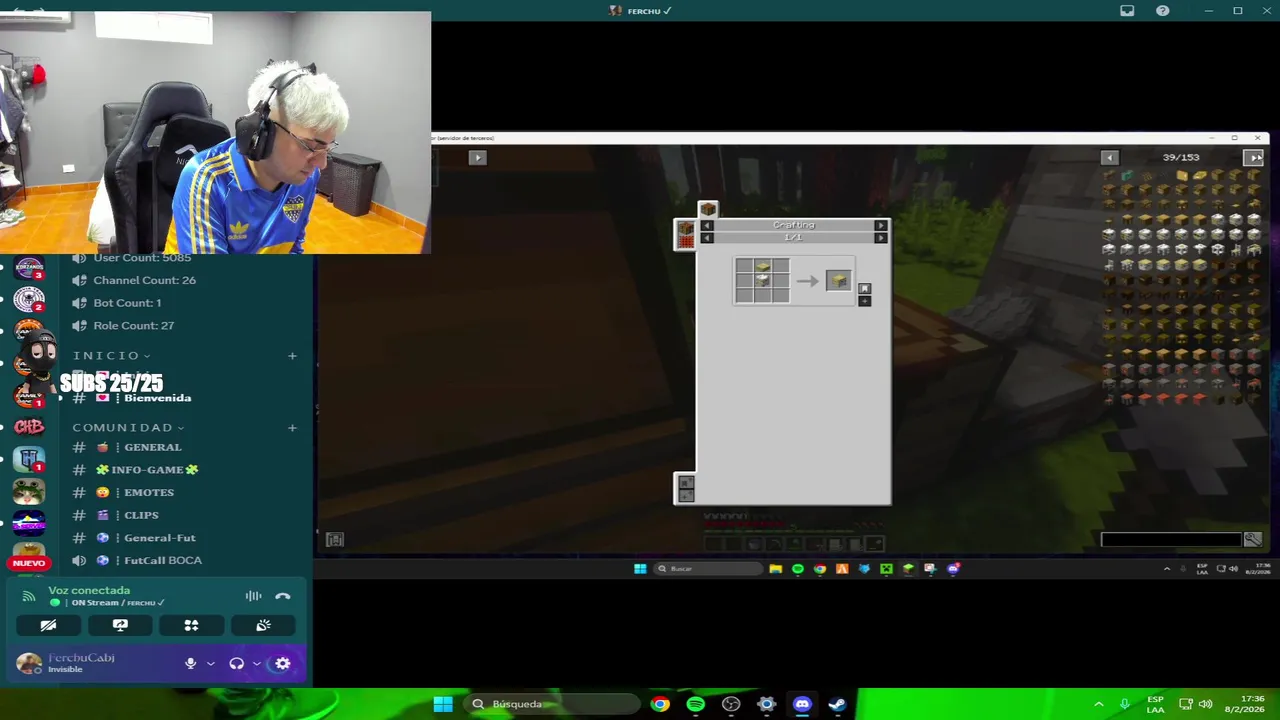Collapse the COMUNIDAD channel category
The image size is (1280, 720).
[x=128, y=428]
